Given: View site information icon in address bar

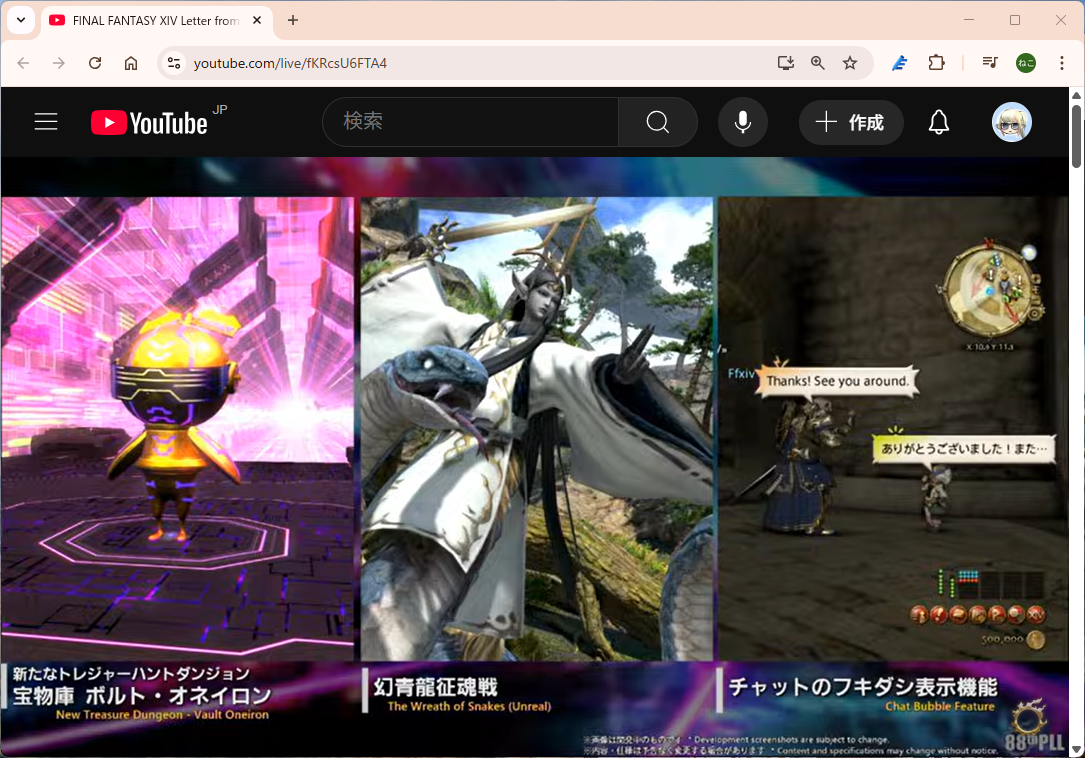Looking at the screenshot, I should point(174,63).
